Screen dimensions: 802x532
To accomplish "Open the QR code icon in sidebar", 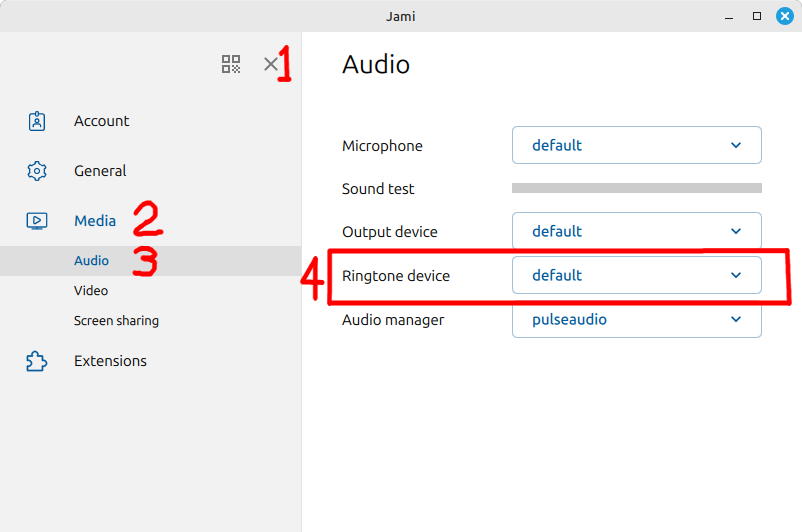I will pos(231,64).
